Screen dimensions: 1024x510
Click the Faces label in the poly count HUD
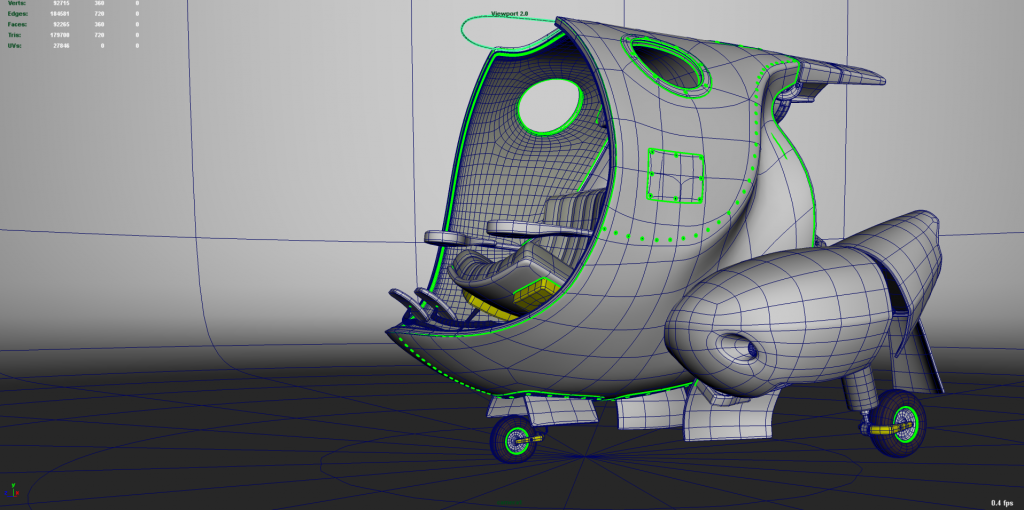[x=17, y=24]
